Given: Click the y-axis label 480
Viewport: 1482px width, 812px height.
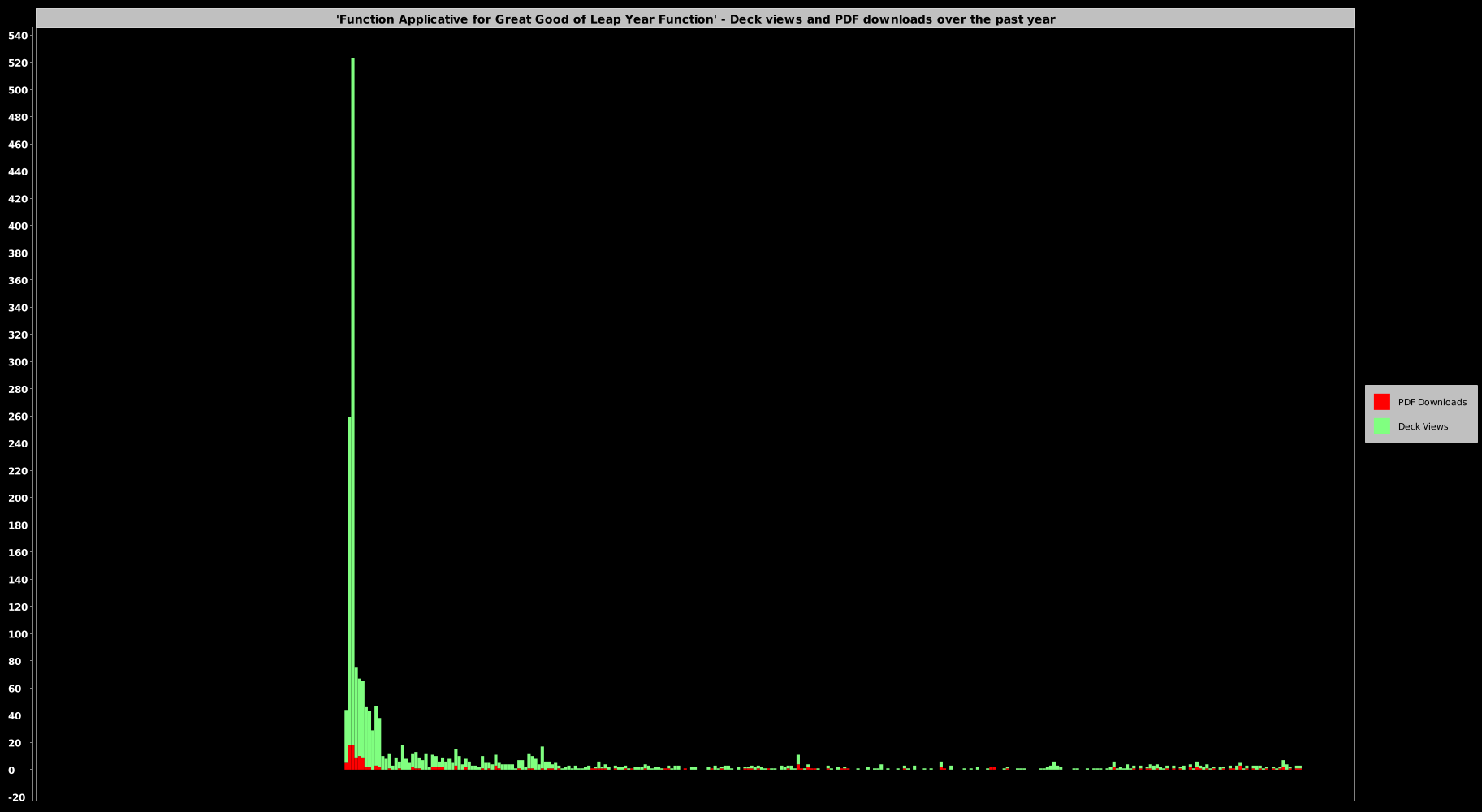Looking at the screenshot, I should tap(17, 118).
